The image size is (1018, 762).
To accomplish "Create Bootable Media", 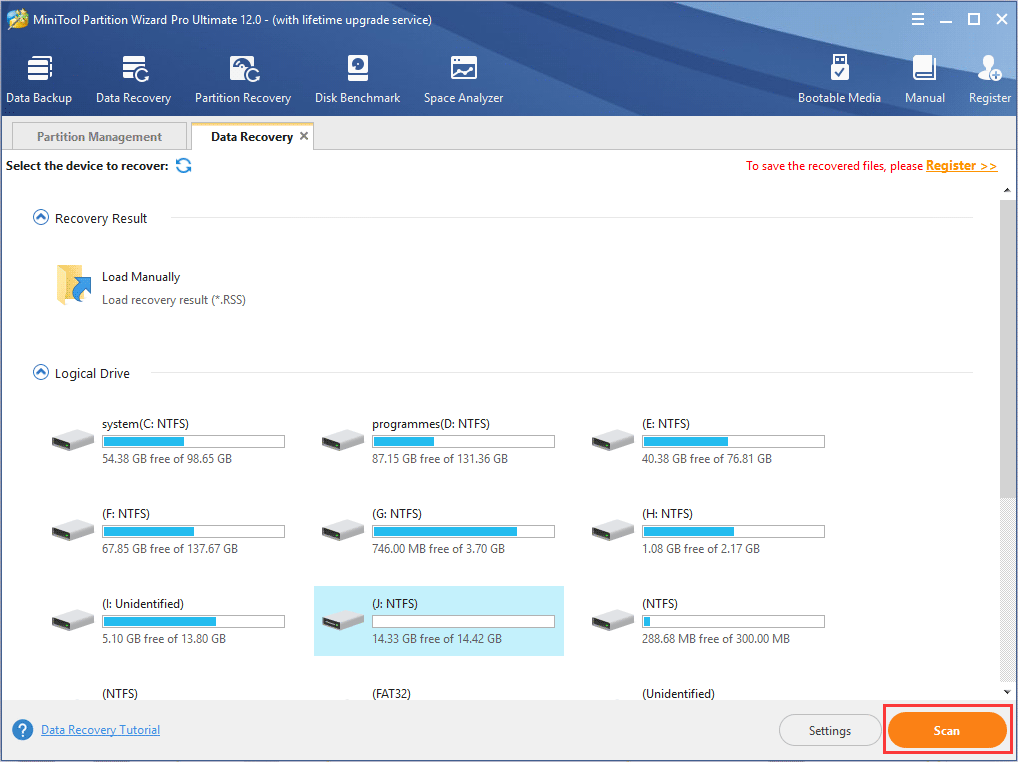I will click(x=839, y=80).
